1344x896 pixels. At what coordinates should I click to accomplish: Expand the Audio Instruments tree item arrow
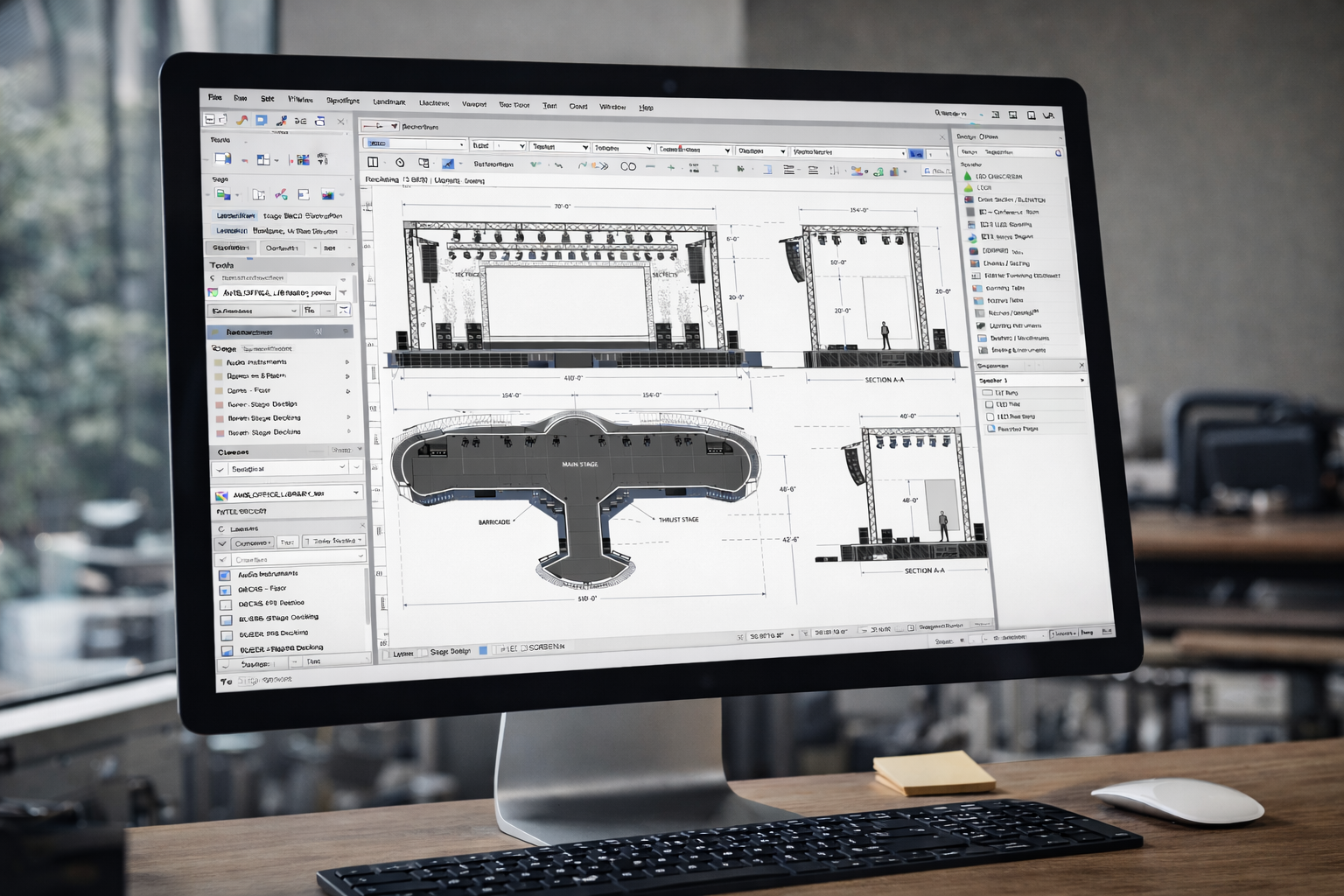point(347,362)
